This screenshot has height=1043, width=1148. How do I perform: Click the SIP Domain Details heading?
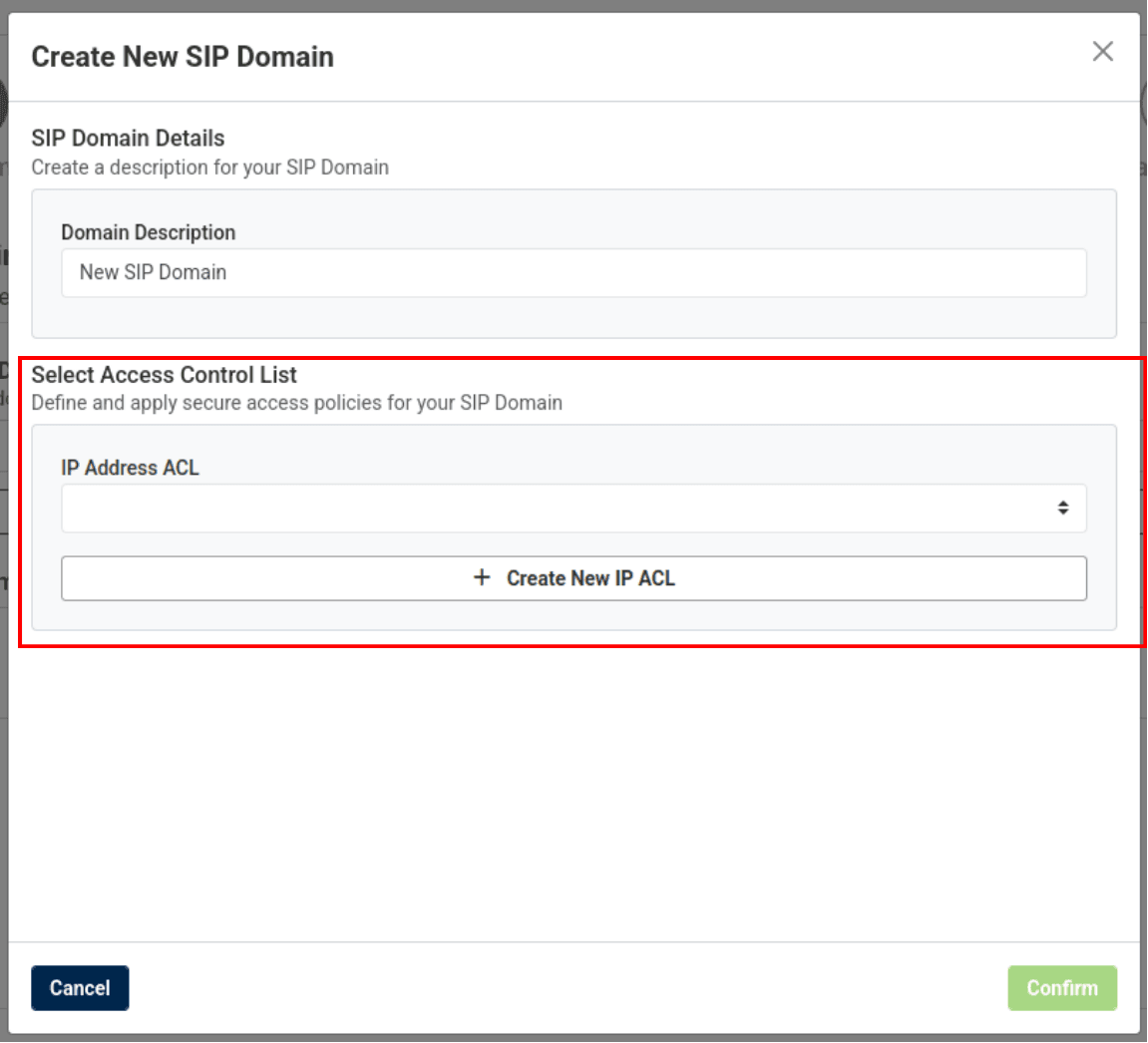click(x=128, y=139)
